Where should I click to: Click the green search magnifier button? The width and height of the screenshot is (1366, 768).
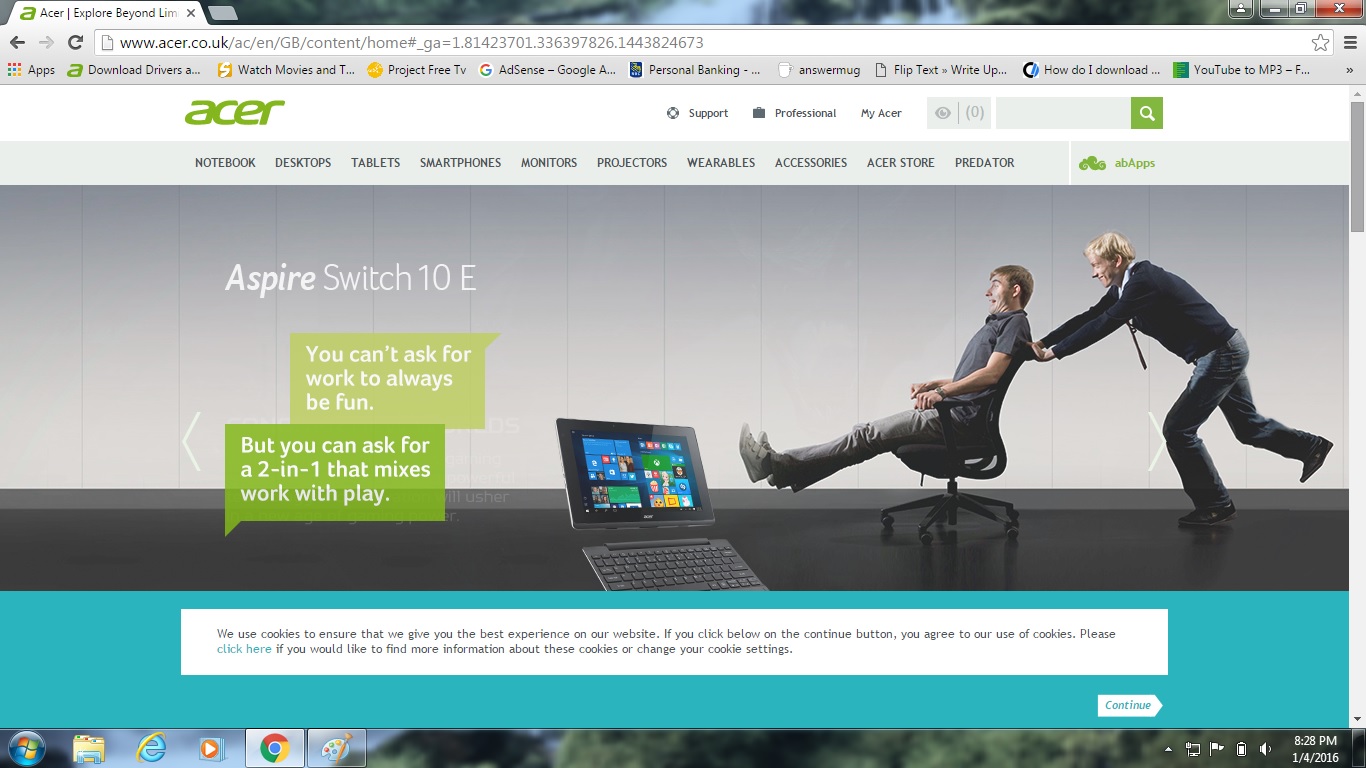[1147, 113]
